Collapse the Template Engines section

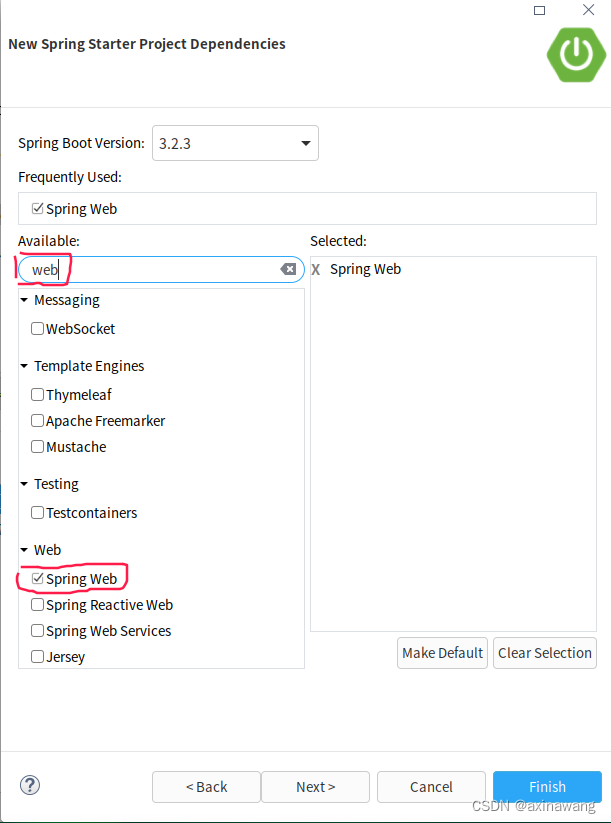23,365
